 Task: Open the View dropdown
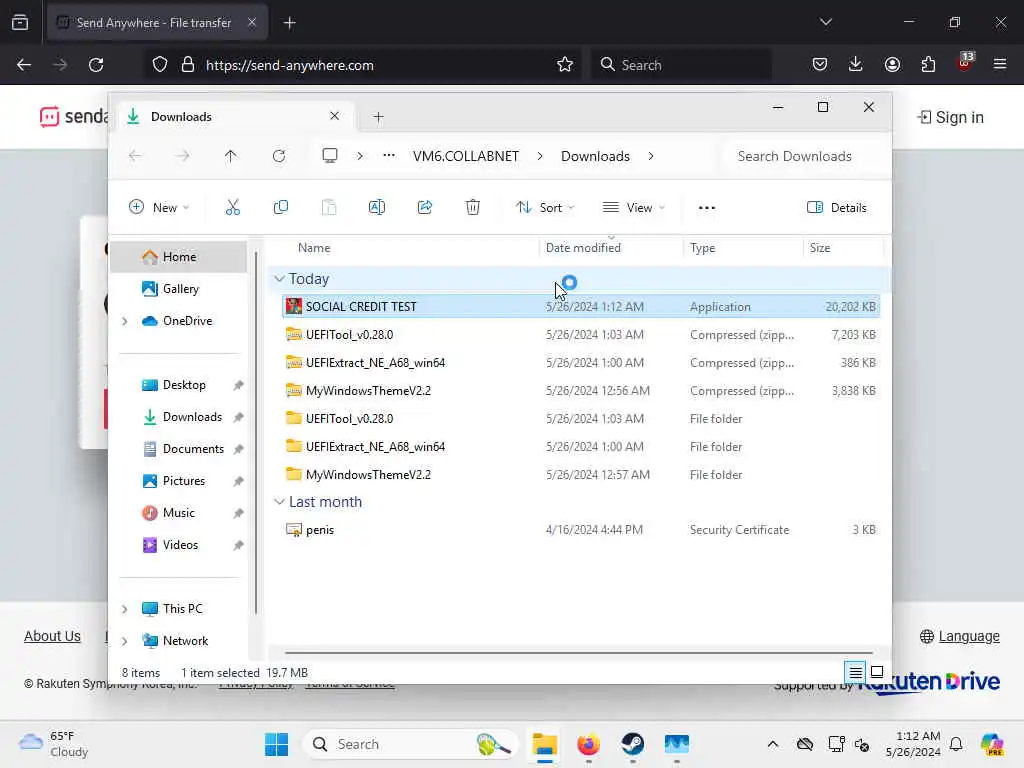click(633, 208)
